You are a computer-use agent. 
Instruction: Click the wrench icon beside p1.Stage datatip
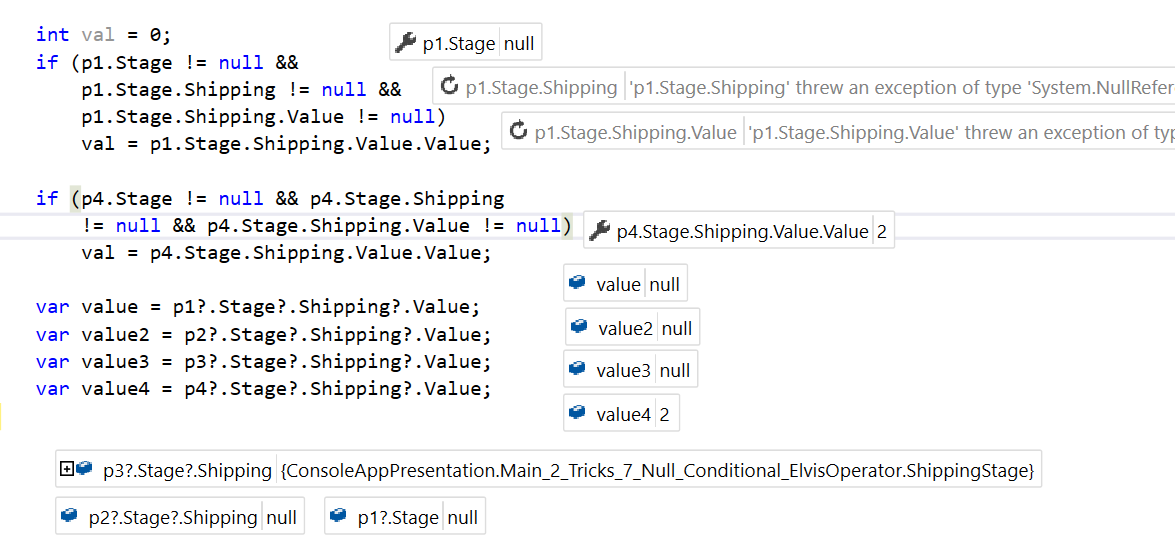click(405, 43)
